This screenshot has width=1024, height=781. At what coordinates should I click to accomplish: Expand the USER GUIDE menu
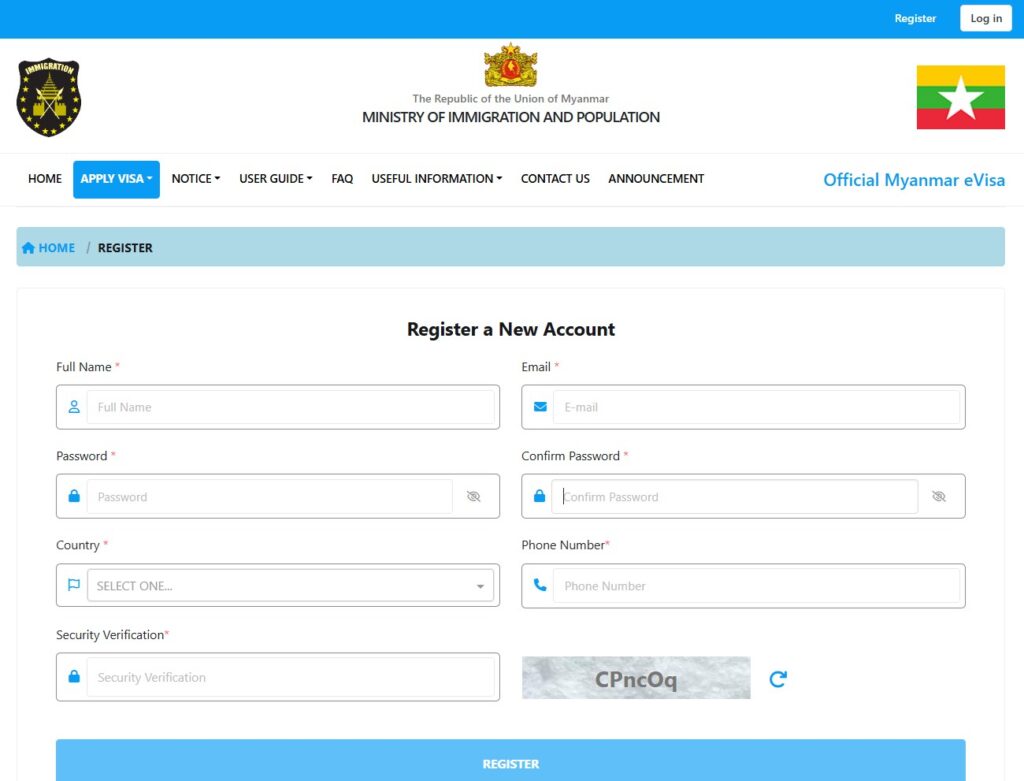coord(275,179)
